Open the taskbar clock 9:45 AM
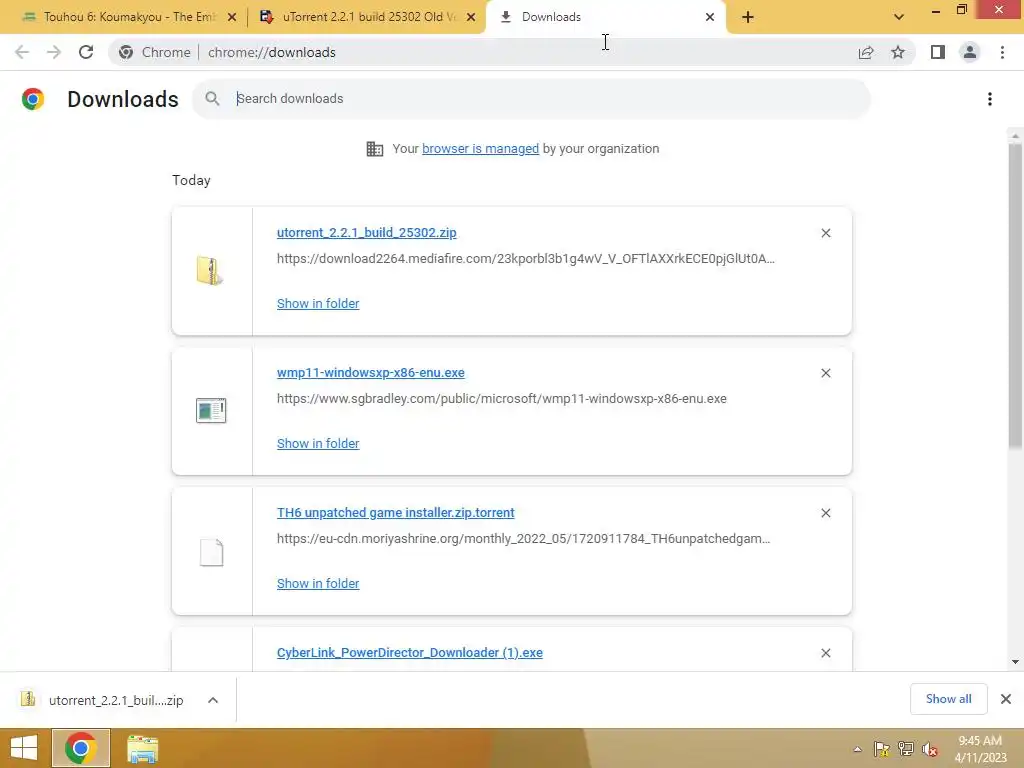 (x=980, y=748)
